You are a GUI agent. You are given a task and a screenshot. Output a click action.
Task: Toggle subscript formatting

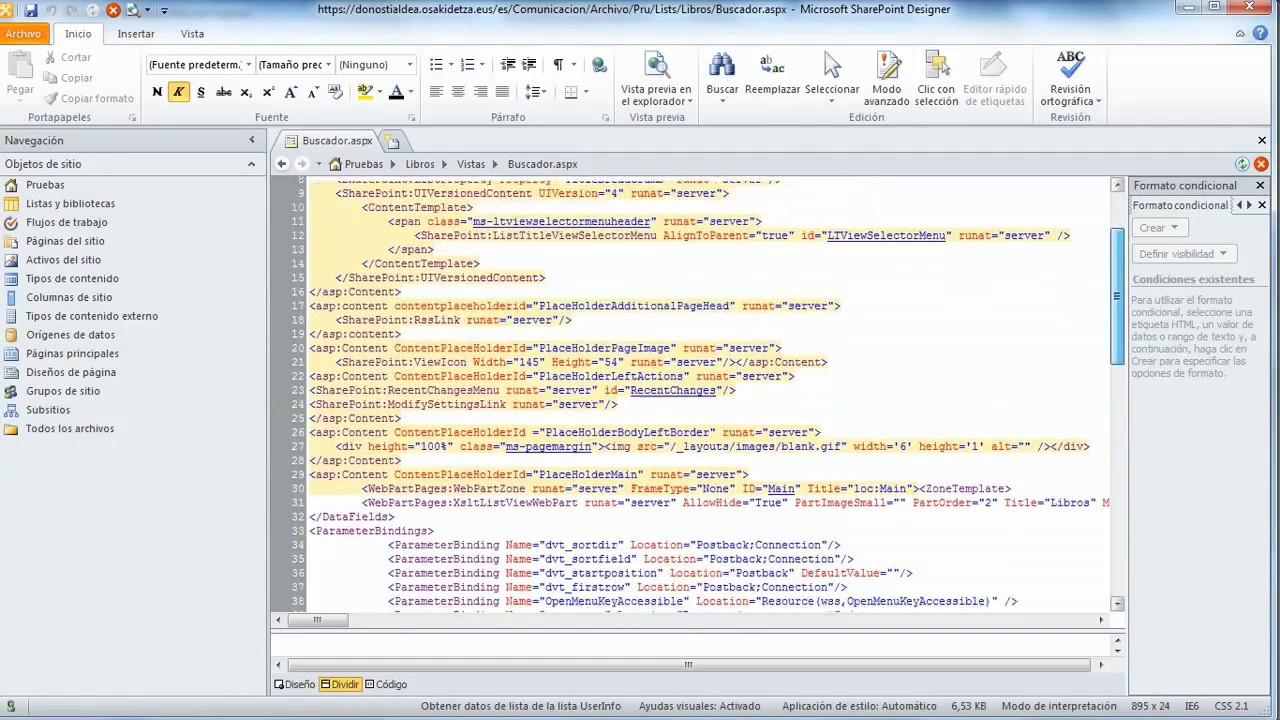pyautogui.click(x=246, y=92)
